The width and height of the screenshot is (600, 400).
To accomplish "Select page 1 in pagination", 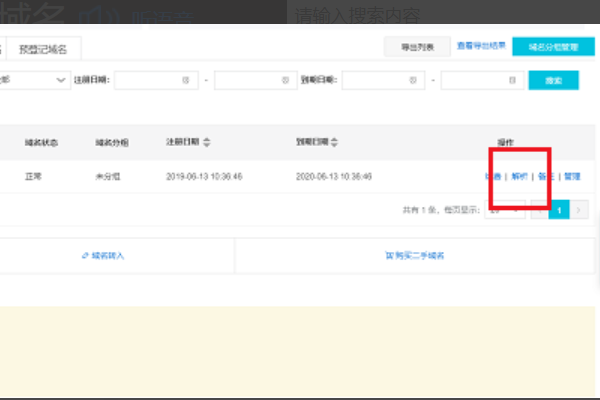I will (x=561, y=210).
